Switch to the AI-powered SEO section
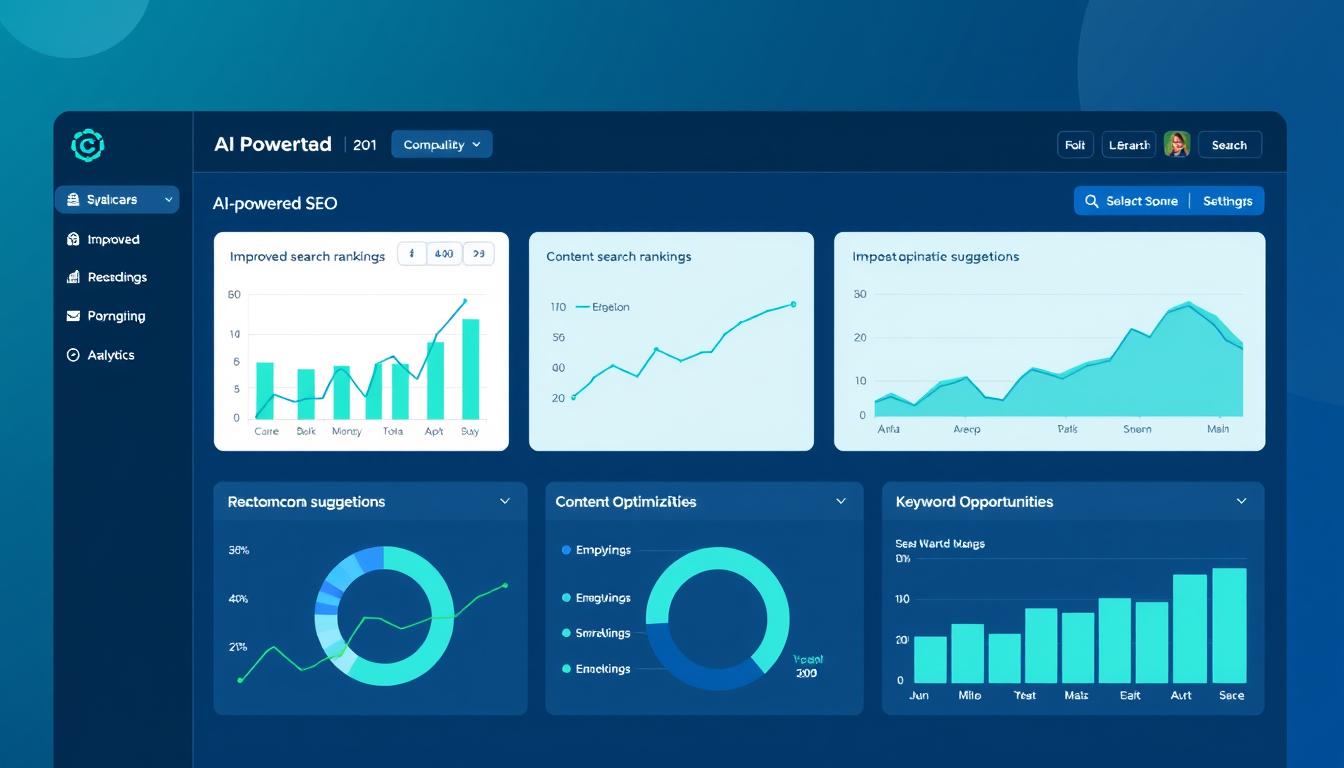This screenshot has height=768, width=1344. tap(275, 203)
